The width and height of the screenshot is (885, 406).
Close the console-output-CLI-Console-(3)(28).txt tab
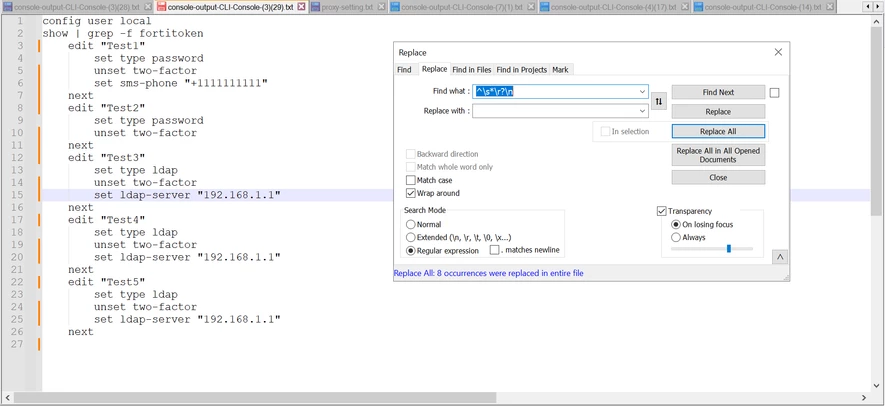coord(148,7)
